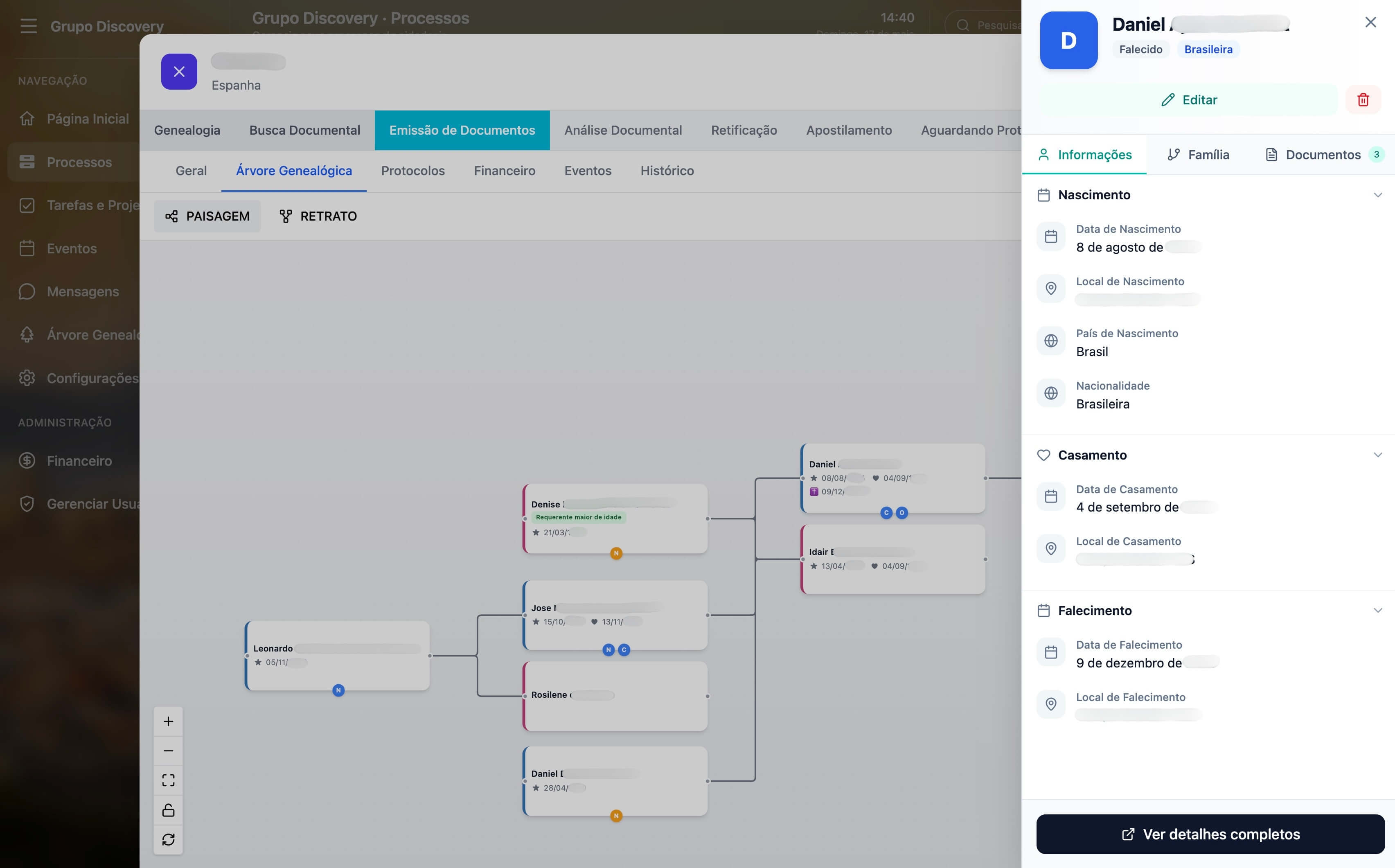Screen dimensions: 1395x868
Task: Open Eventos calendar icon in sidebar
Action: pyautogui.click(x=27, y=248)
